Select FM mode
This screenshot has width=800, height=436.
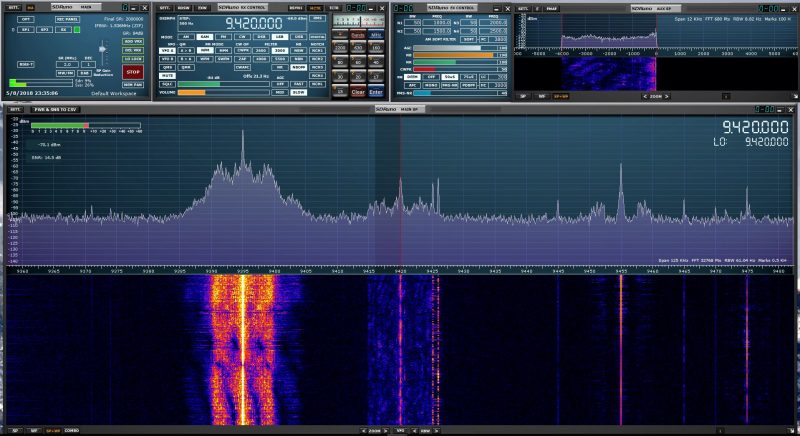223,37
